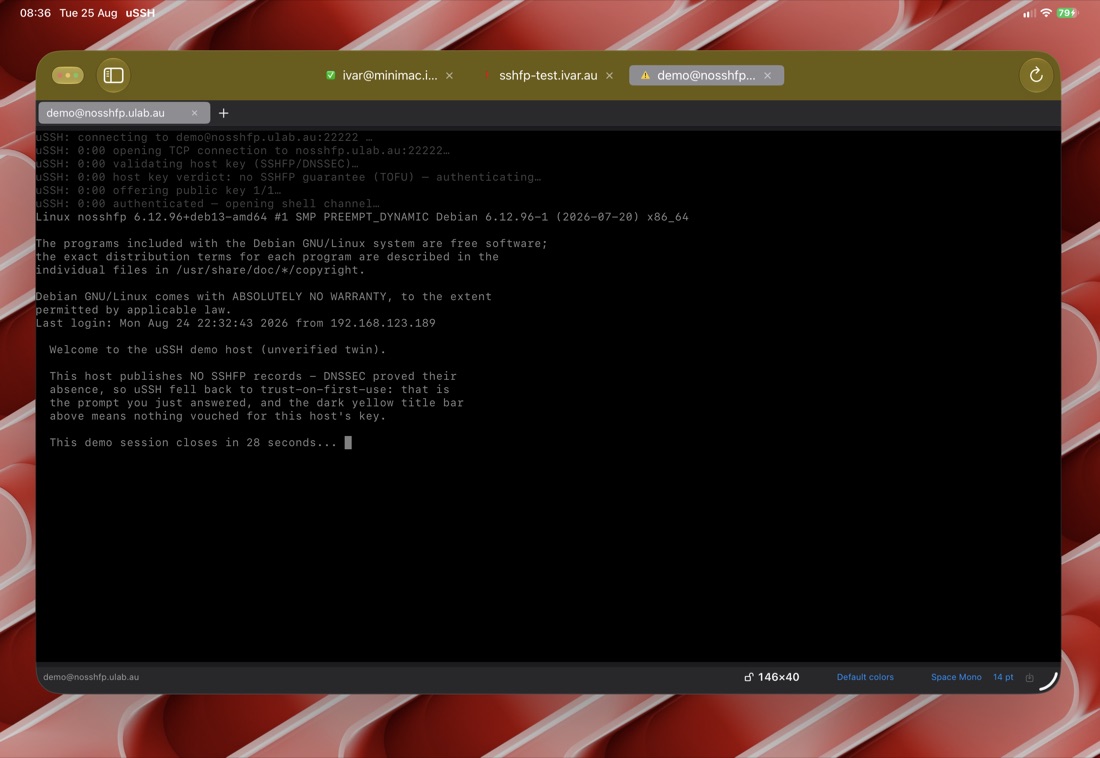Click the reconnect refresh arrow button

click(x=1035, y=75)
